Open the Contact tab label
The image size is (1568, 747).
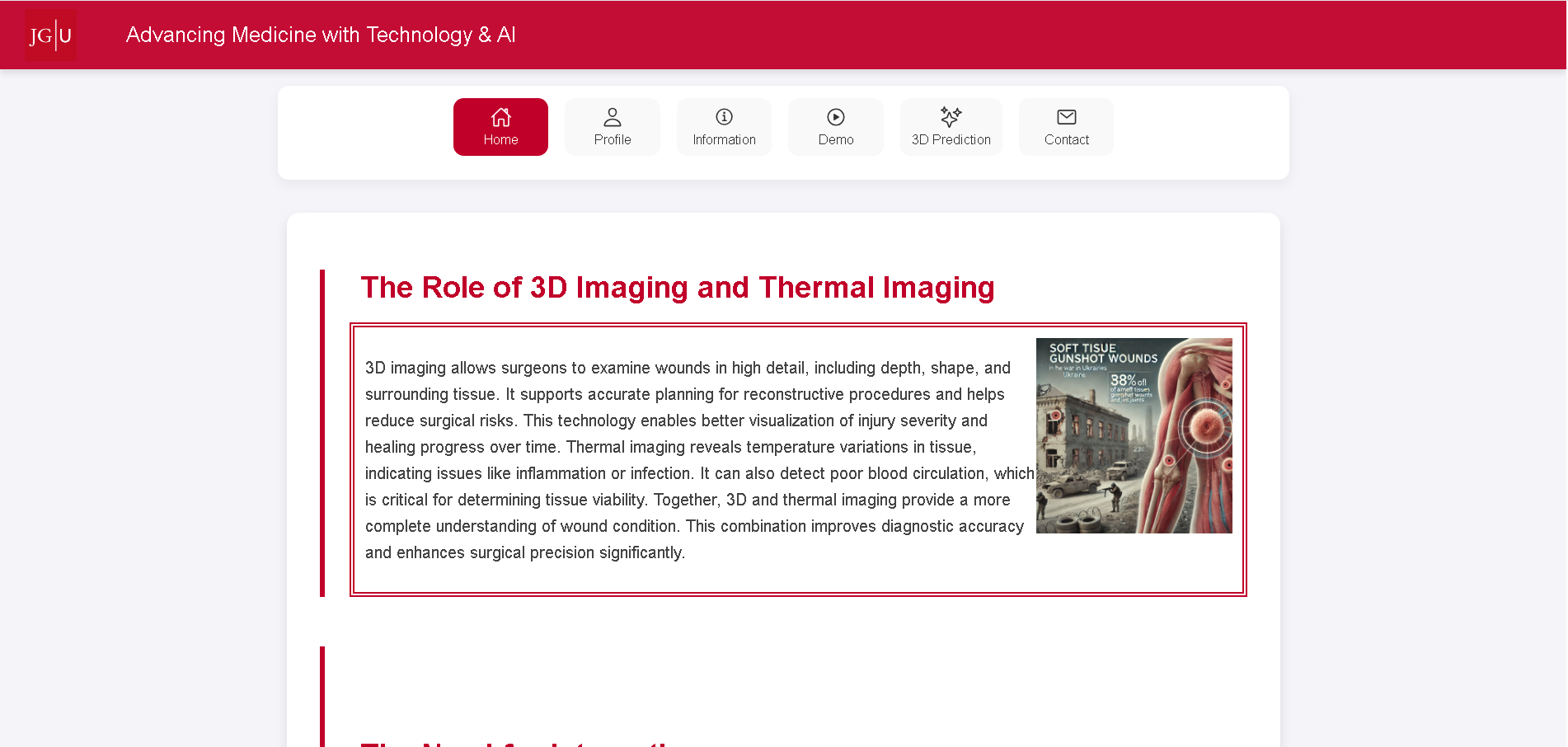[x=1067, y=140]
